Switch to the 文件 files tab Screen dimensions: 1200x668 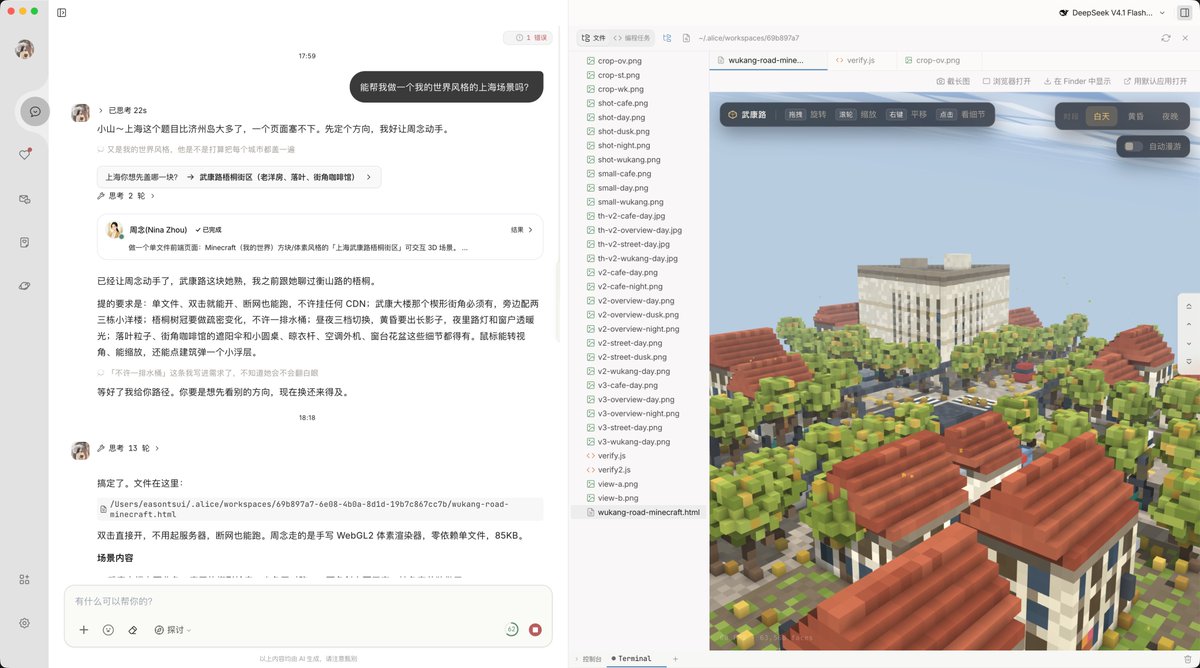pyautogui.click(x=594, y=38)
